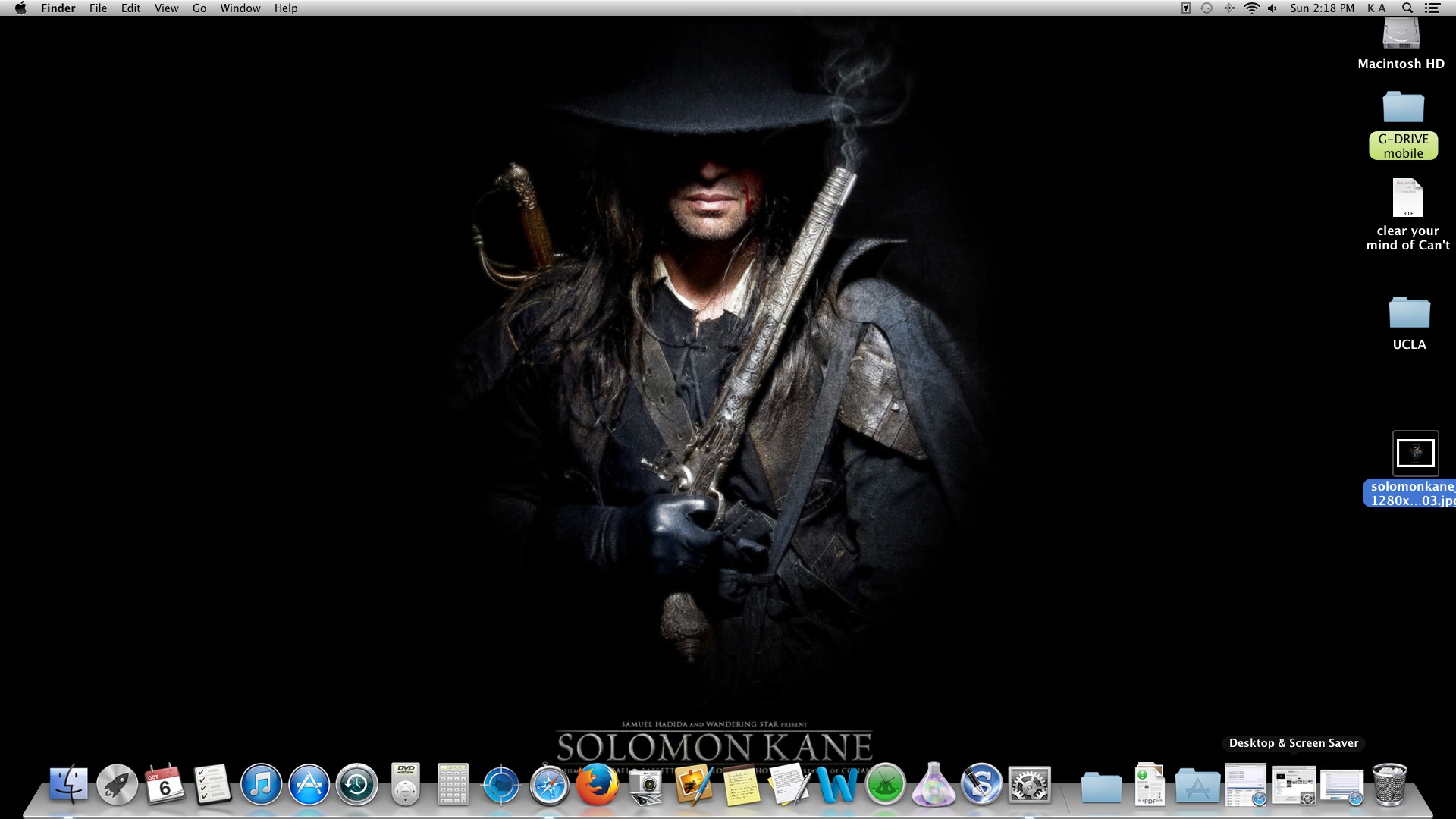
Task: Open the blue S pen app
Action: [x=981, y=784]
